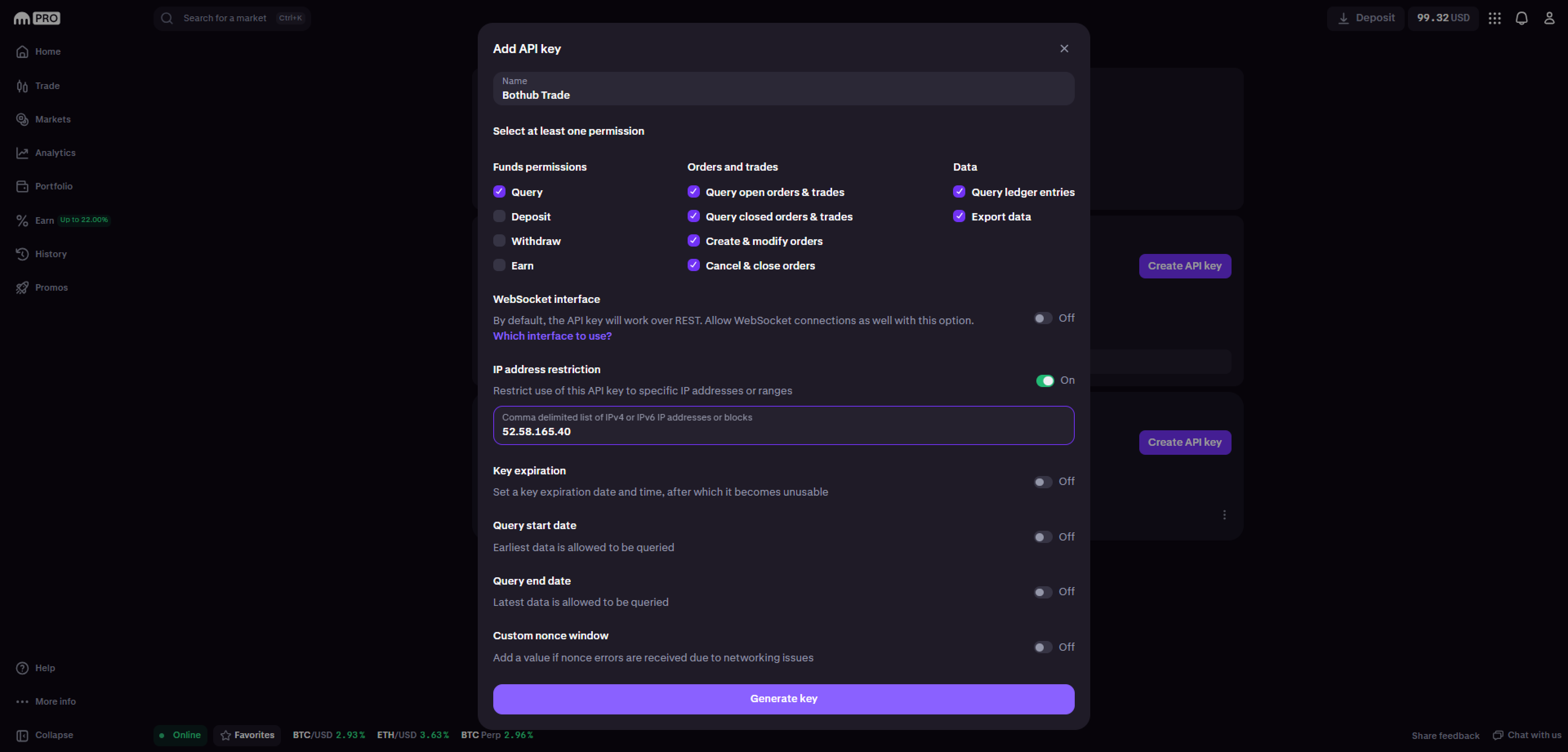The width and height of the screenshot is (1568, 752).
Task: Open the Help question mark icon
Action: pos(22,667)
